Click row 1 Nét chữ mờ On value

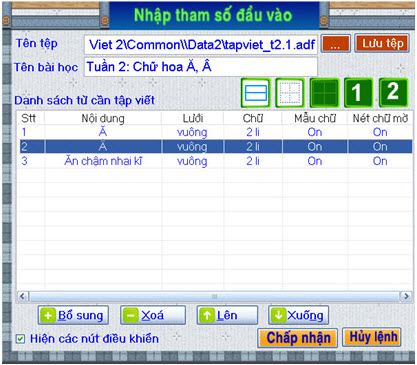pyautogui.click(x=380, y=132)
